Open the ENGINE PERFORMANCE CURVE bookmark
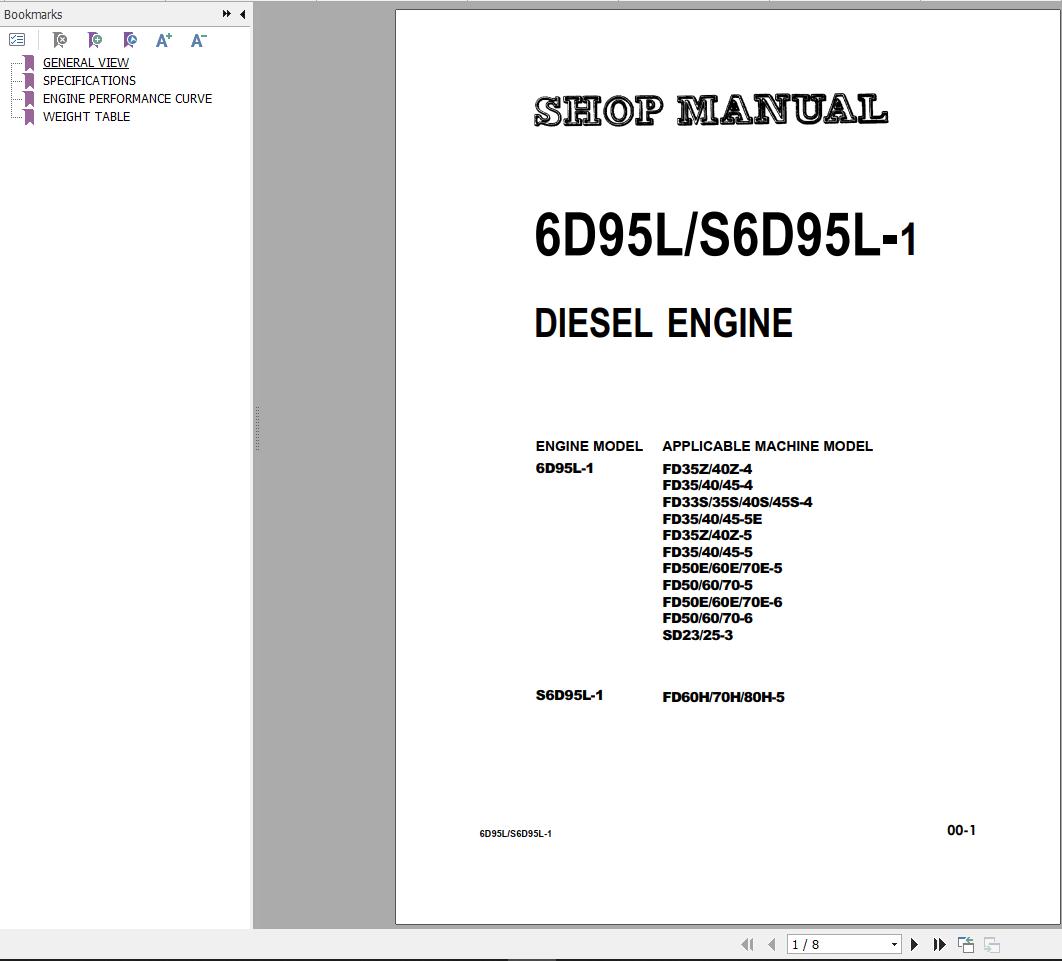Screen dimensions: 1062x961 pyautogui.click(x=127, y=99)
